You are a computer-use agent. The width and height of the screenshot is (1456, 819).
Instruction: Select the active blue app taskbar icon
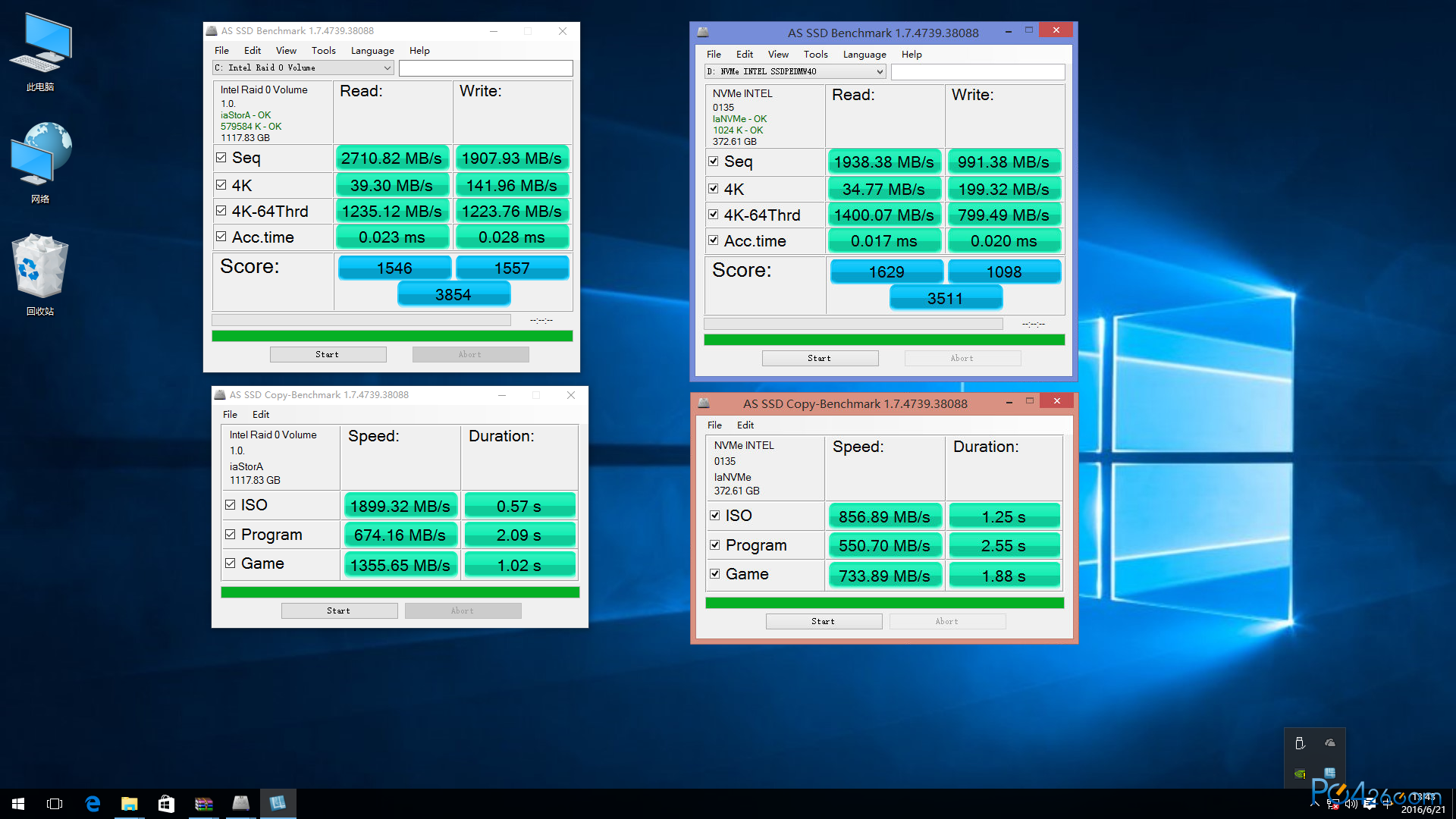click(278, 803)
